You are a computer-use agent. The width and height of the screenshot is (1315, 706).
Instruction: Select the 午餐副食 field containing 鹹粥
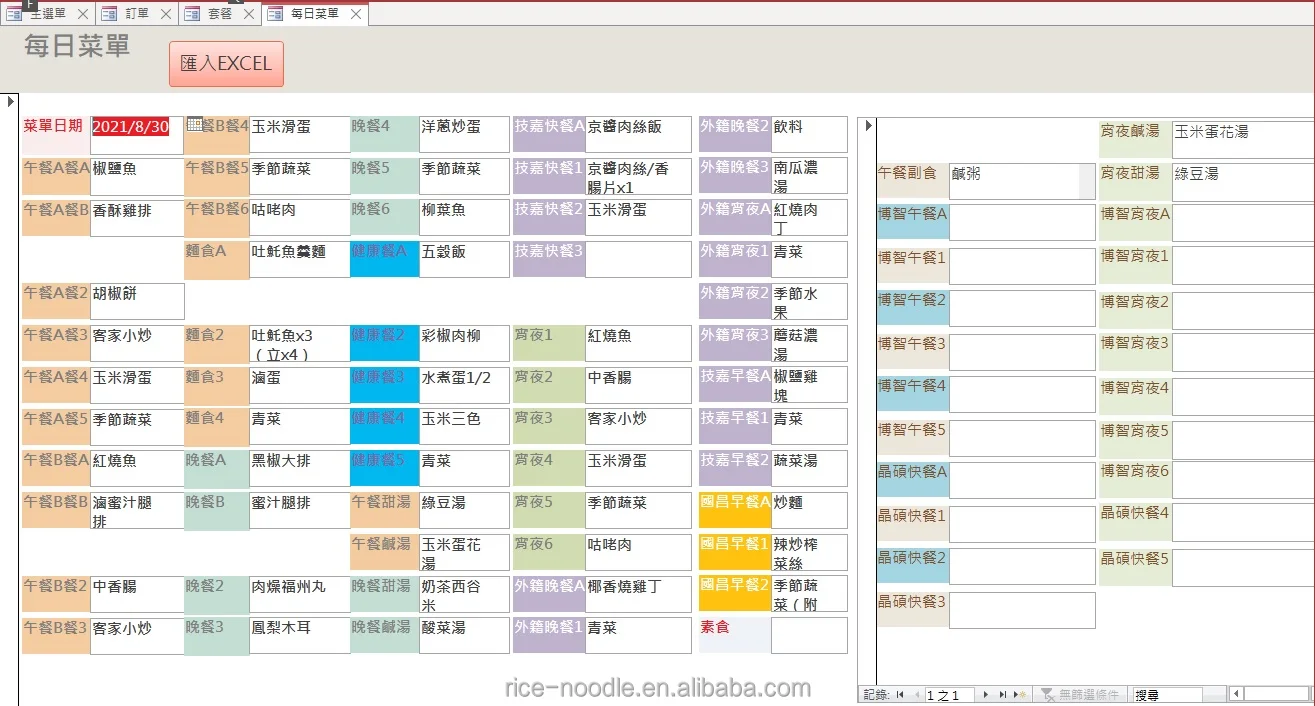click(1014, 181)
